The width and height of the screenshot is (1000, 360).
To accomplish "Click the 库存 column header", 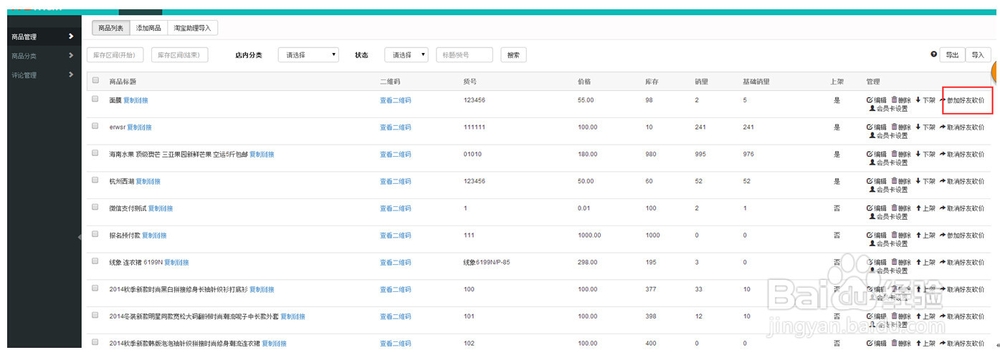I will click(x=651, y=82).
